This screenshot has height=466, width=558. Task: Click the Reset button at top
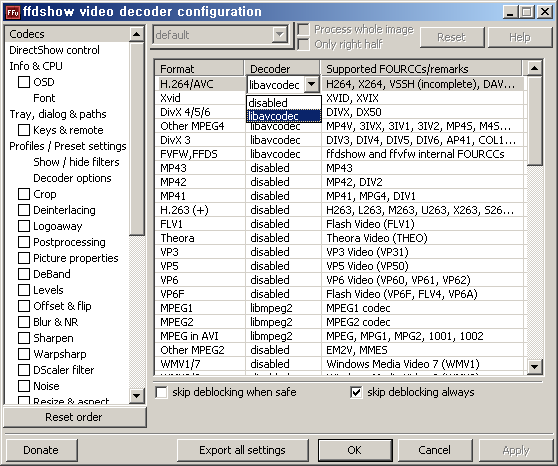[451, 37]
